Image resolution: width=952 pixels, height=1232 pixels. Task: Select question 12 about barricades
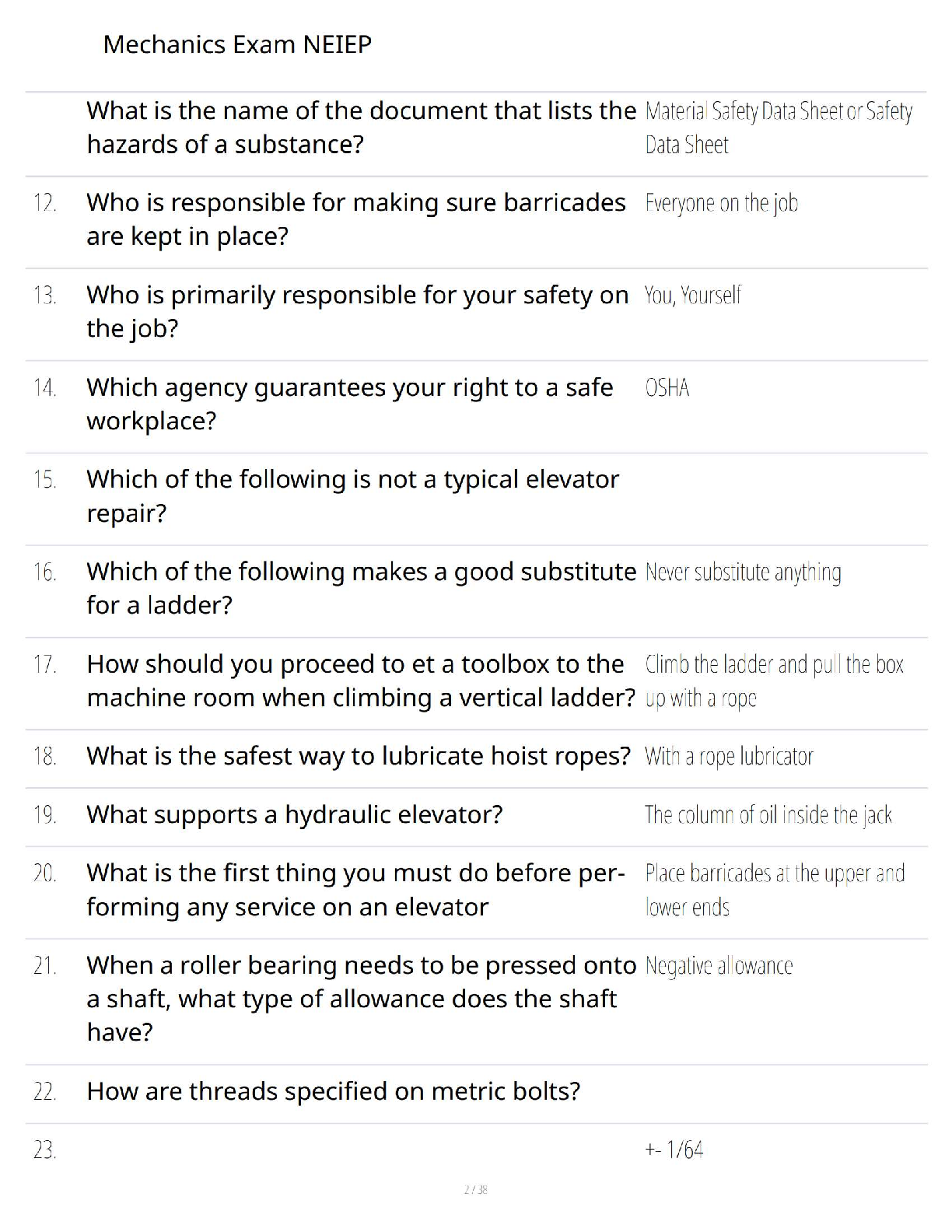(355, 219)
